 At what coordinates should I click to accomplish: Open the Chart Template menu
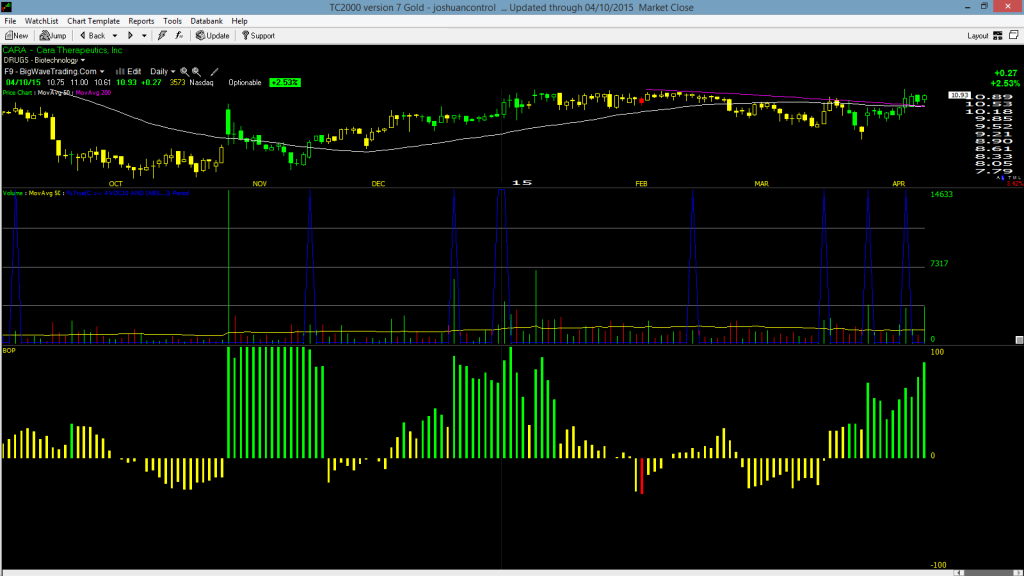tap(93, 21)
